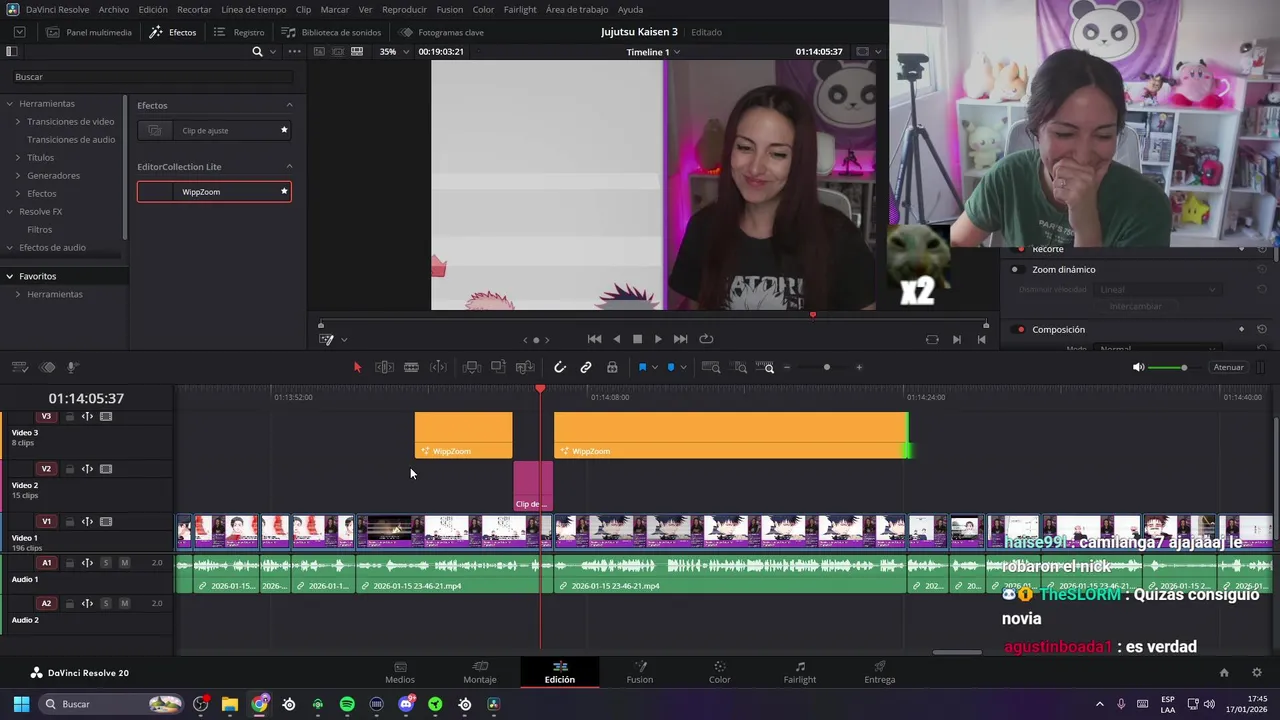Select the arrow Selection mode tool

coord(357,367)
